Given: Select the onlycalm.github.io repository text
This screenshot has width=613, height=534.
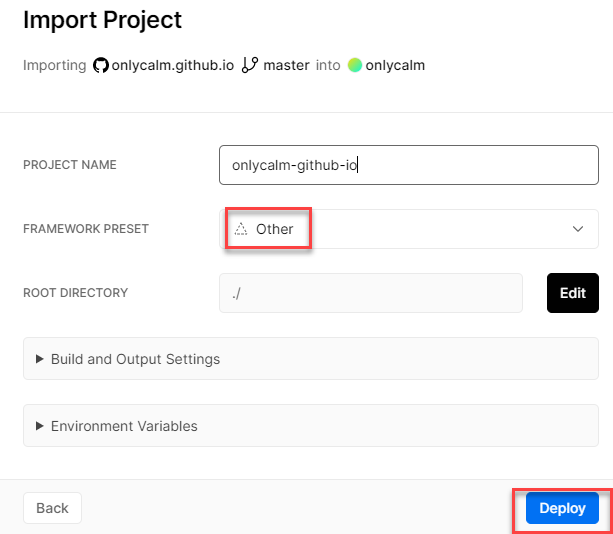Looking at the screenshot, I should (173, 65).
